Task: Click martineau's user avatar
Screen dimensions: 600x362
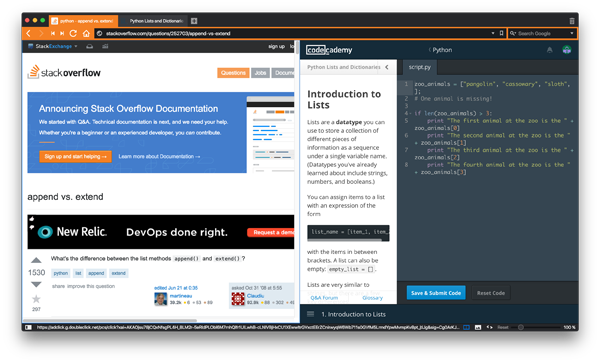Action: point(161,299)
